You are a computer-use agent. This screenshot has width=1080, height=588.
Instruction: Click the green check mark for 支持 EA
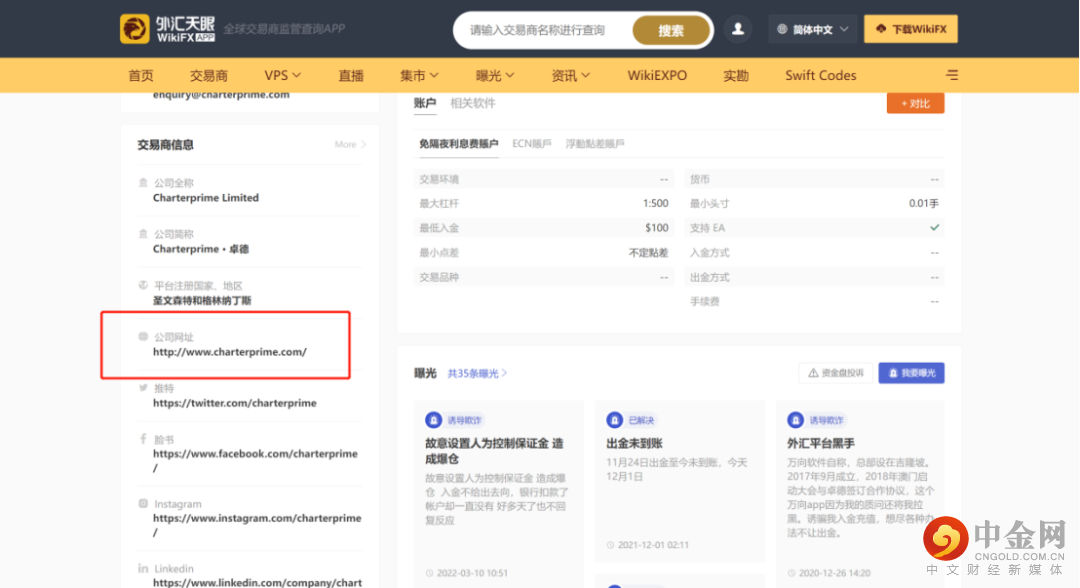(x=934, y=227)
